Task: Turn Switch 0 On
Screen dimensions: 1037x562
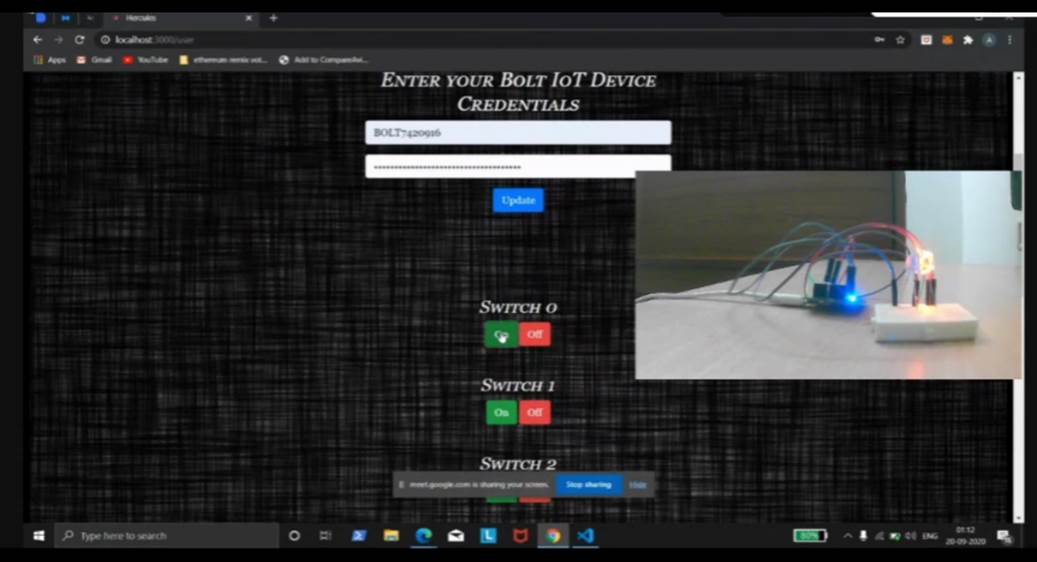Action: (501, 335)
